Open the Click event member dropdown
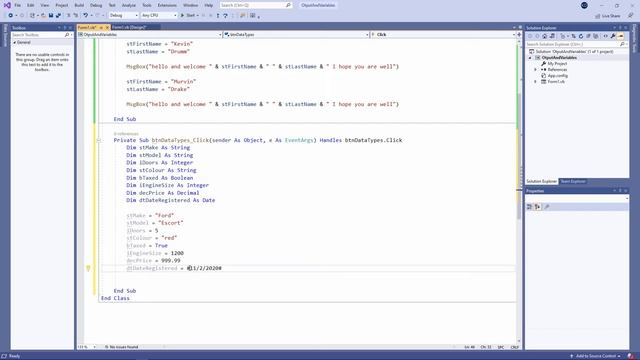Viewport: 640px width, 360px height. (443, 35)
